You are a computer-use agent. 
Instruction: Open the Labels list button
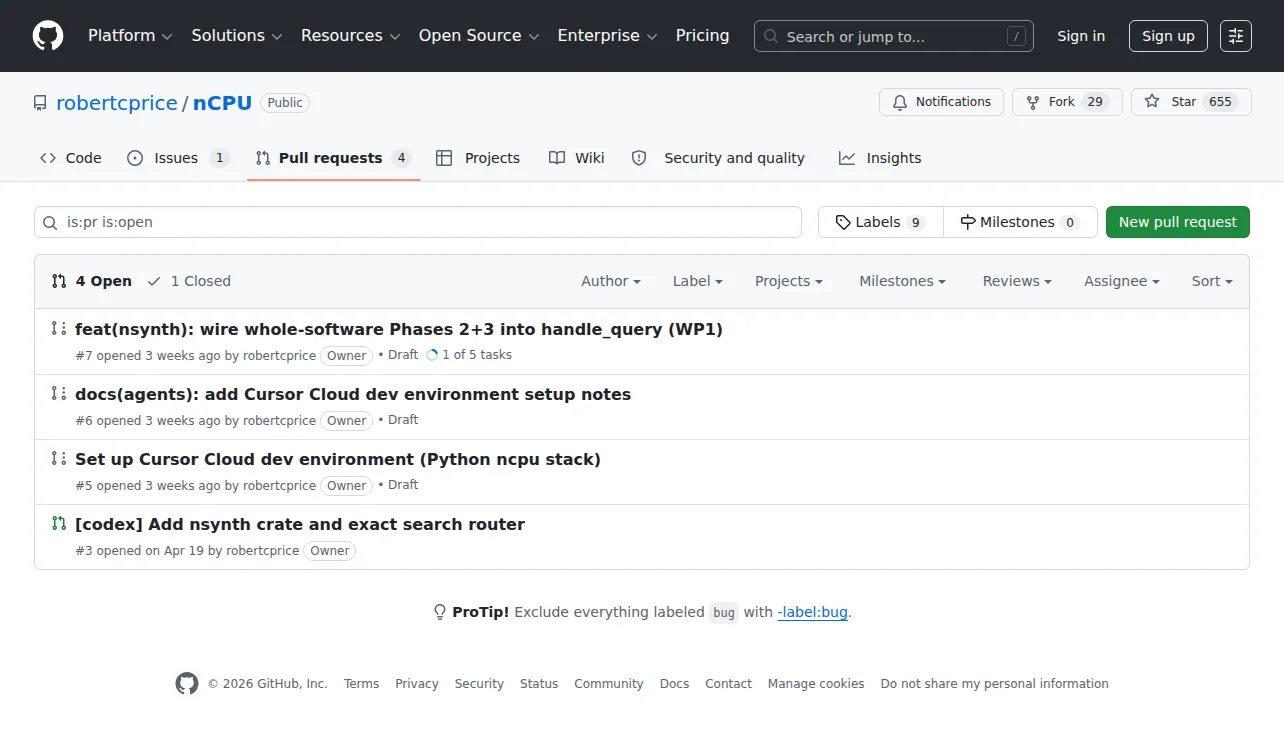[x=881, y=222]
